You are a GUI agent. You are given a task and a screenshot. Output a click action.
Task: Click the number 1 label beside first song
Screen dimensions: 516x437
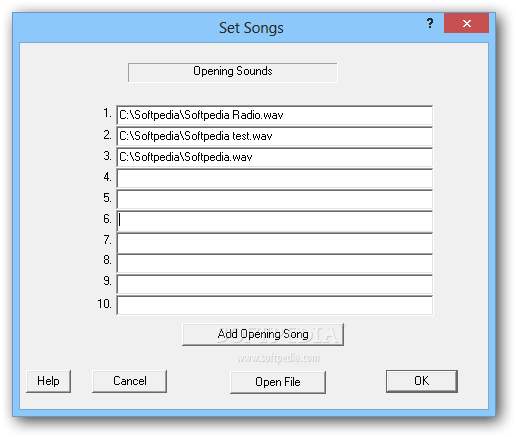[107, 113]
